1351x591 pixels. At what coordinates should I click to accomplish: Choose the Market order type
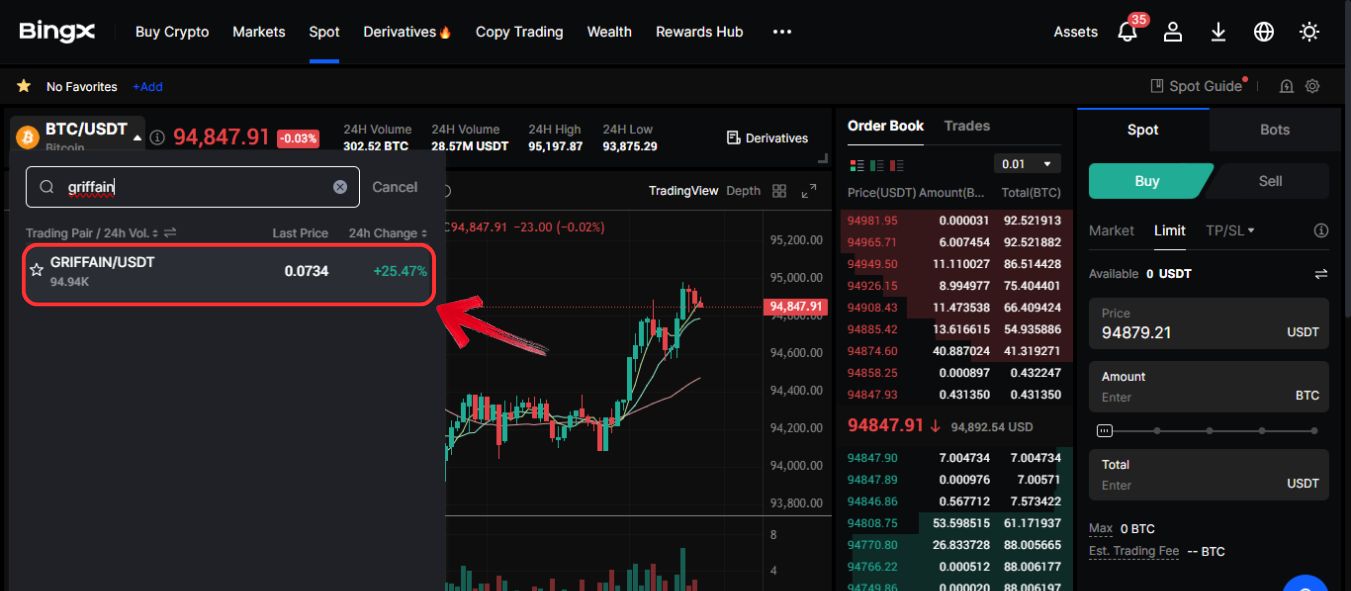point(1111,230)
